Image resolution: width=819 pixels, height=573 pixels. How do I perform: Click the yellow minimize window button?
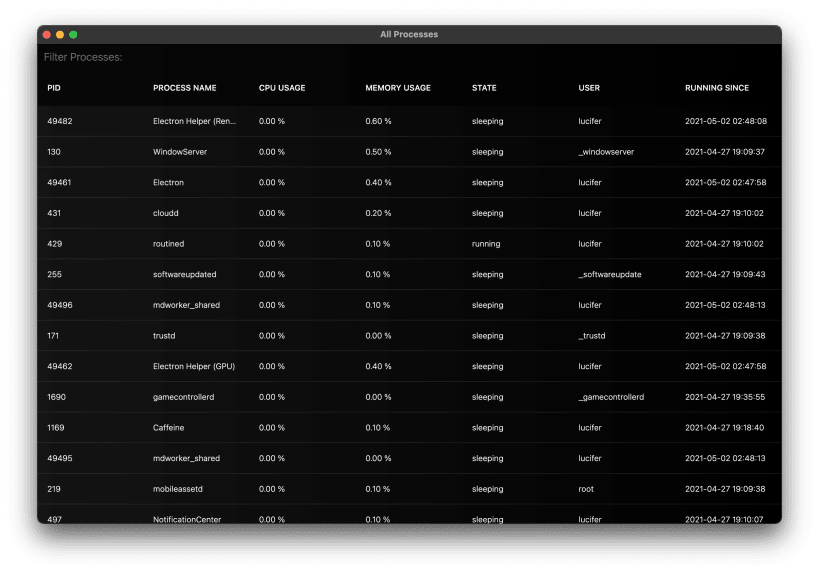(60, 34)
